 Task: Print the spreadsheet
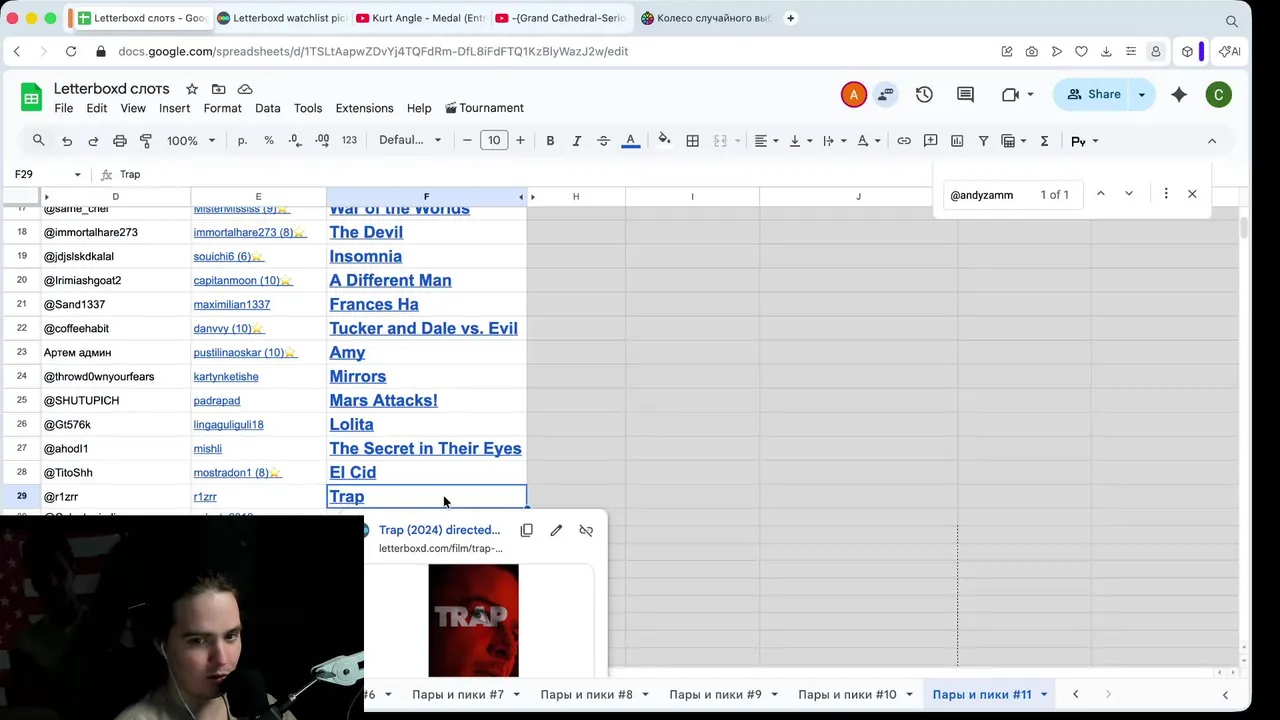[x=120, y=141]
